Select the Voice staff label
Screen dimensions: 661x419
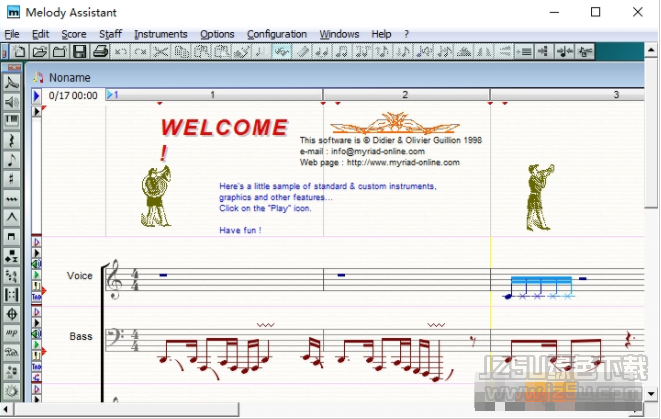(80, 276)
